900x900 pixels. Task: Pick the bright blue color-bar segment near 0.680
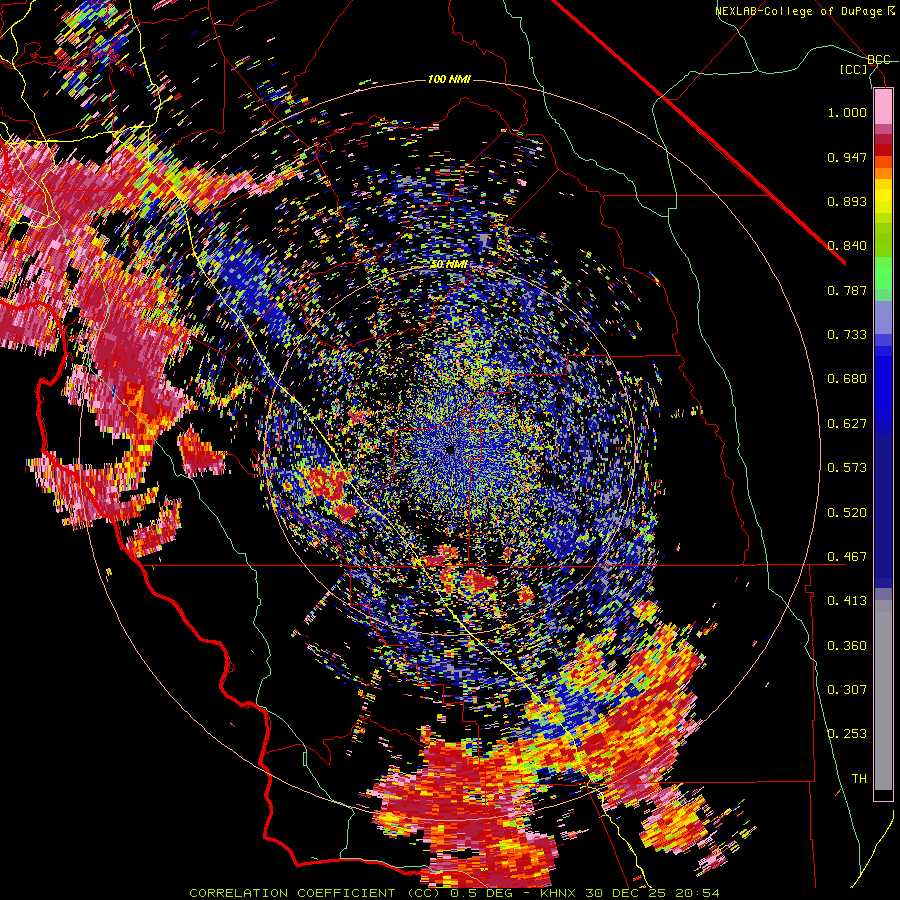(883, 385)
